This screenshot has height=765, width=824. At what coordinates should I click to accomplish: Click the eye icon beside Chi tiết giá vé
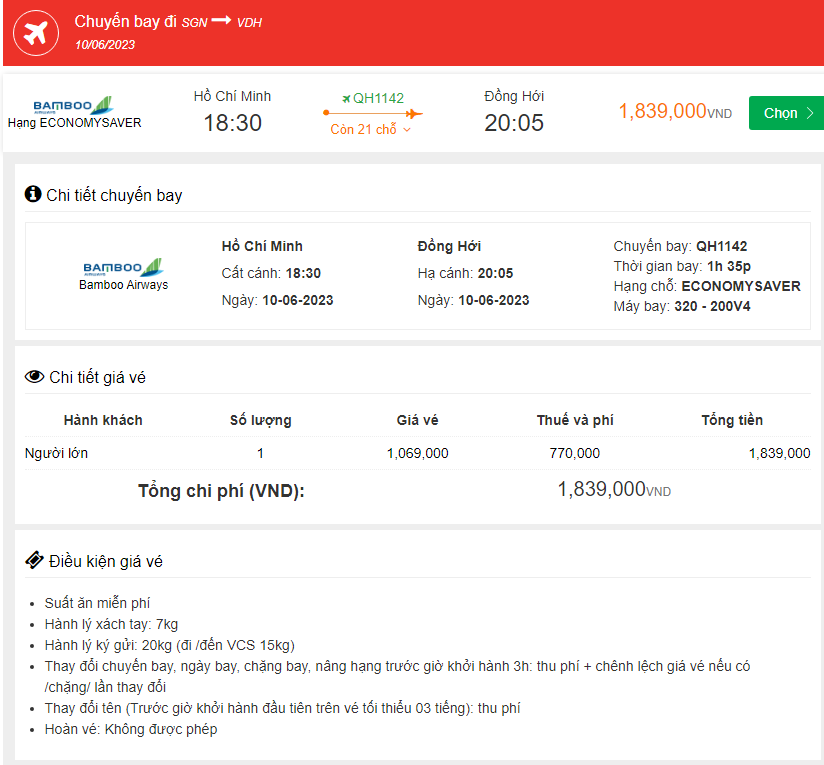[34, 377]
